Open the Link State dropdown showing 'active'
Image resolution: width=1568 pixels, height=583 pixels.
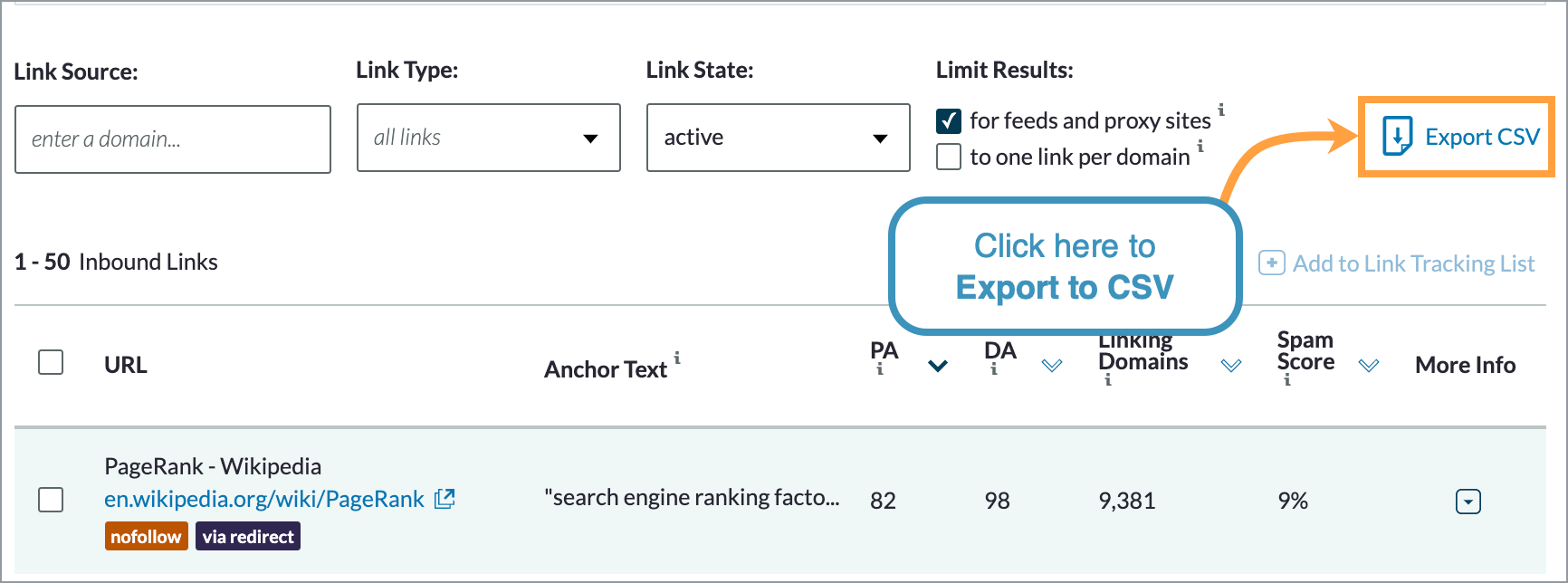click(x=777, y=138)
